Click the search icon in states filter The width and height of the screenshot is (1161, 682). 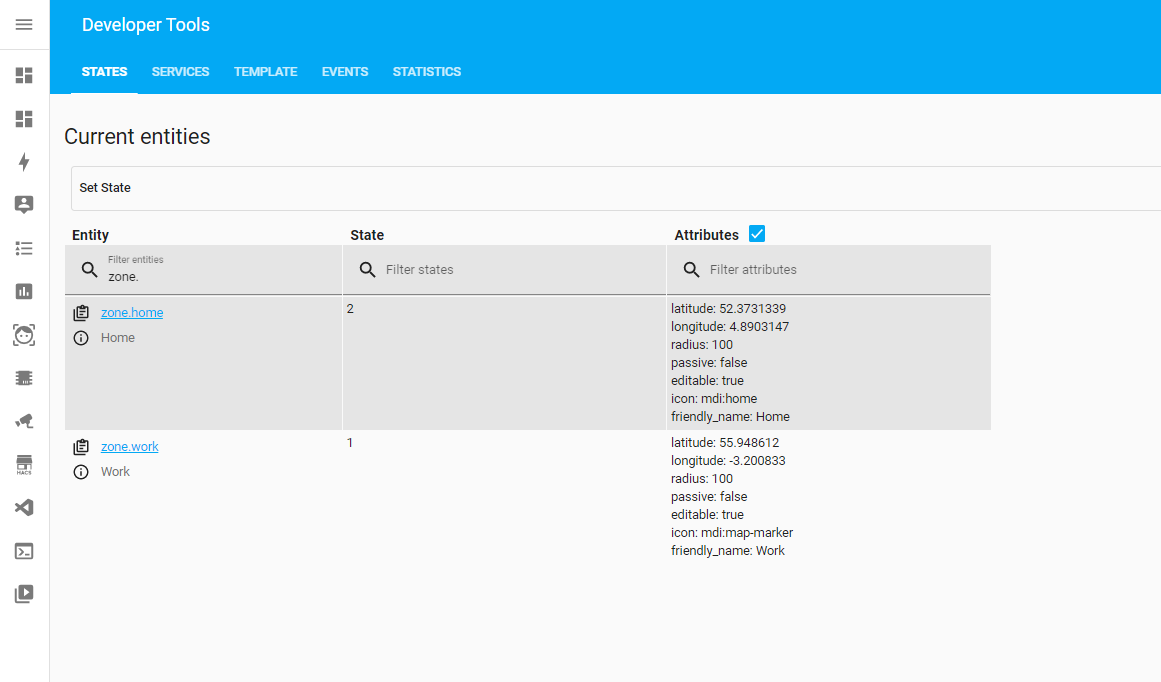367,270
